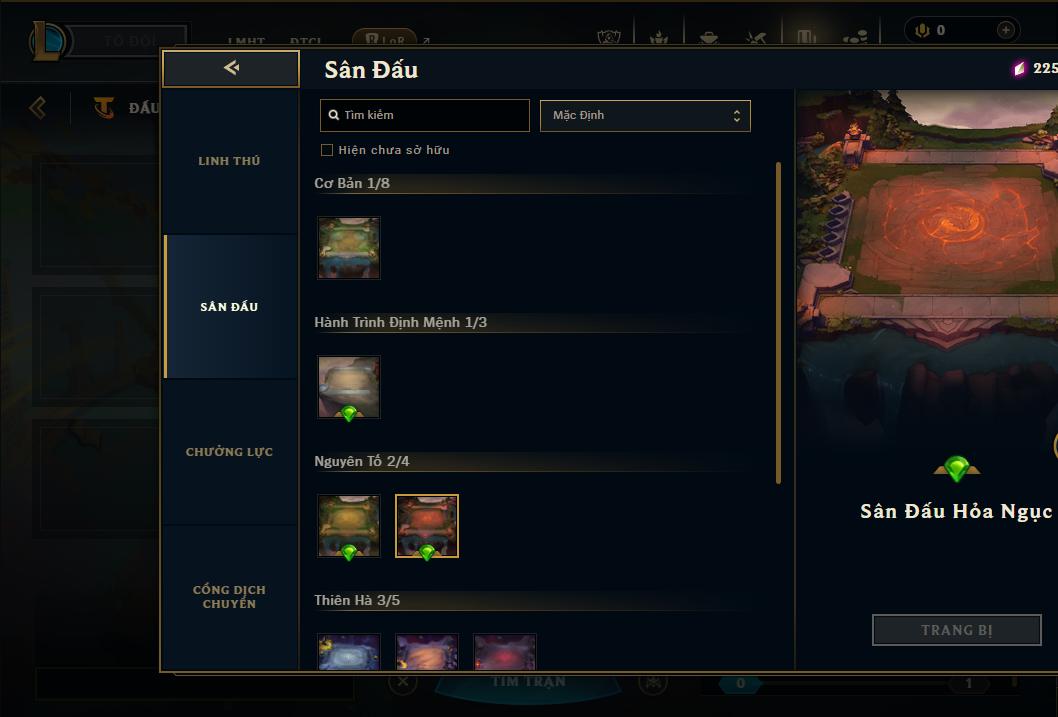This screenshot has width=1058, height=717.
Task: Open the Cổng Dịch Chuyển tab
Action: 229,597
